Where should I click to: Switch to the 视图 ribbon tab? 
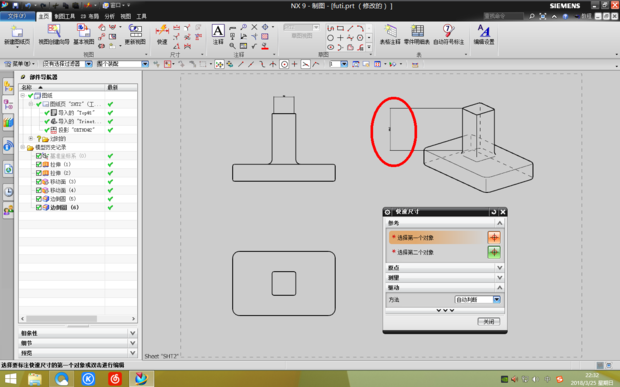(125, 16)
